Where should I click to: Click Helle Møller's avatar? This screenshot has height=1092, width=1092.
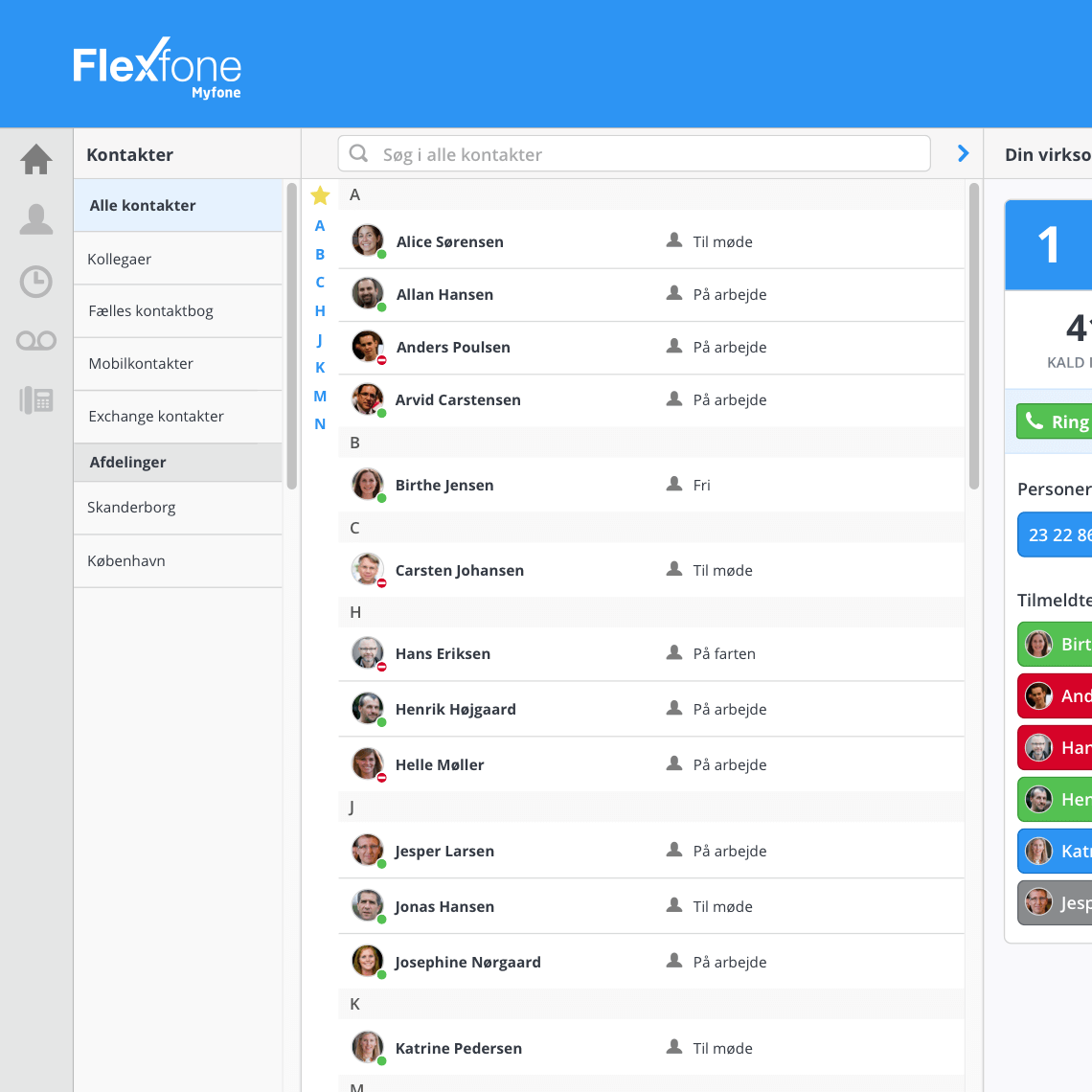point(368,764)
